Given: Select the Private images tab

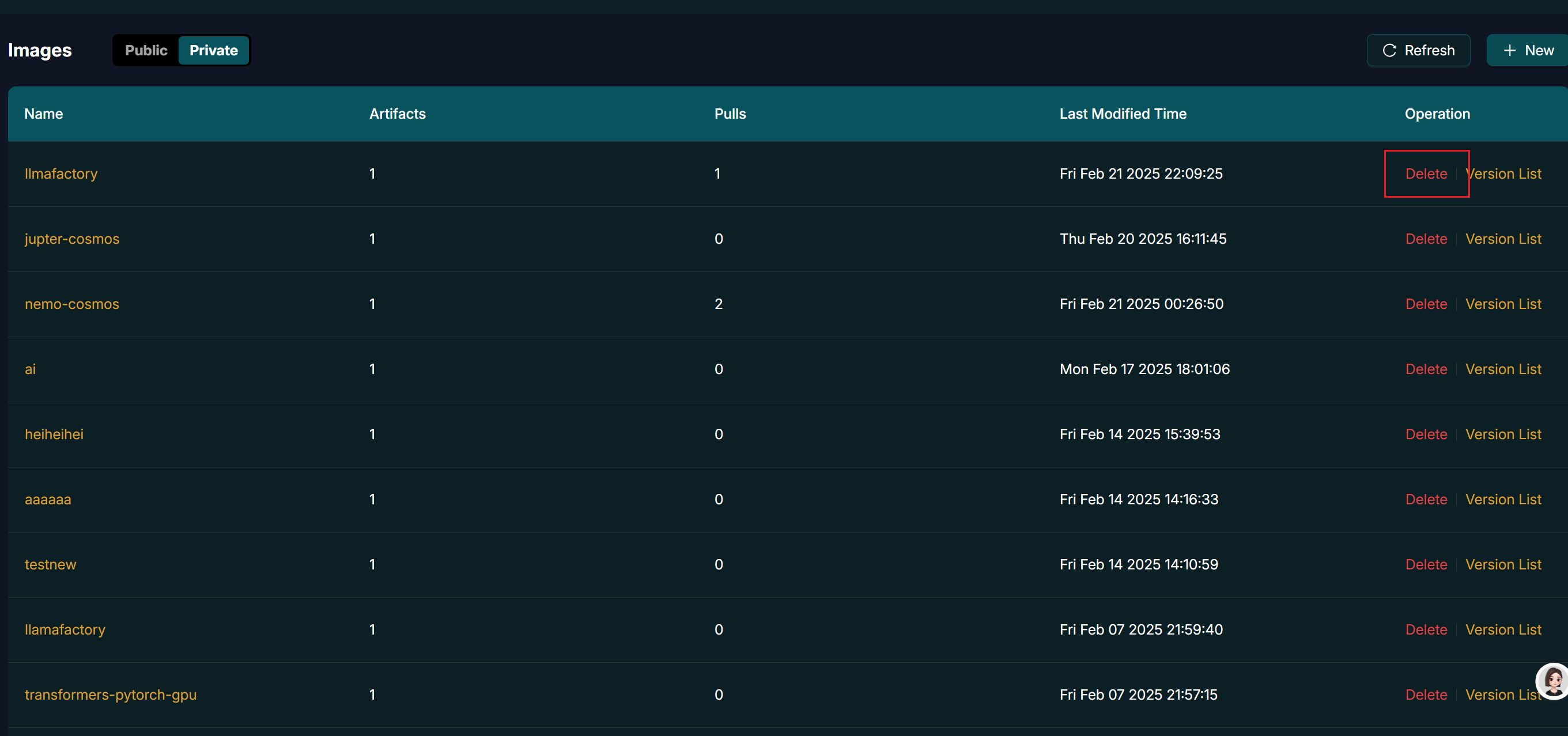Looking at the screenshot, I should [x=213, y=51].
